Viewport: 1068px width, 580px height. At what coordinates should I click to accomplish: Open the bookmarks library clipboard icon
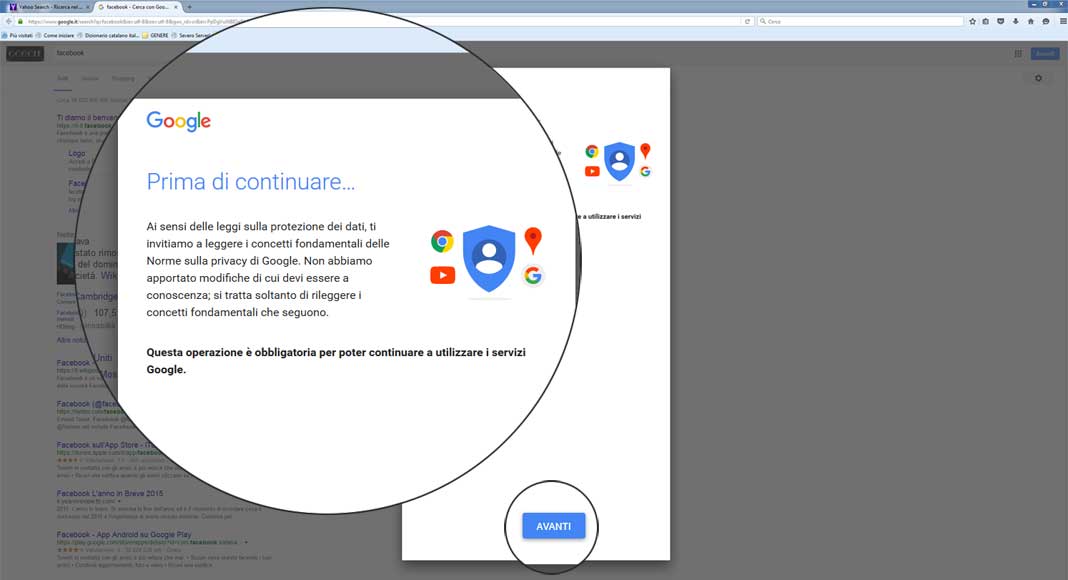click(x=986, y=21)
